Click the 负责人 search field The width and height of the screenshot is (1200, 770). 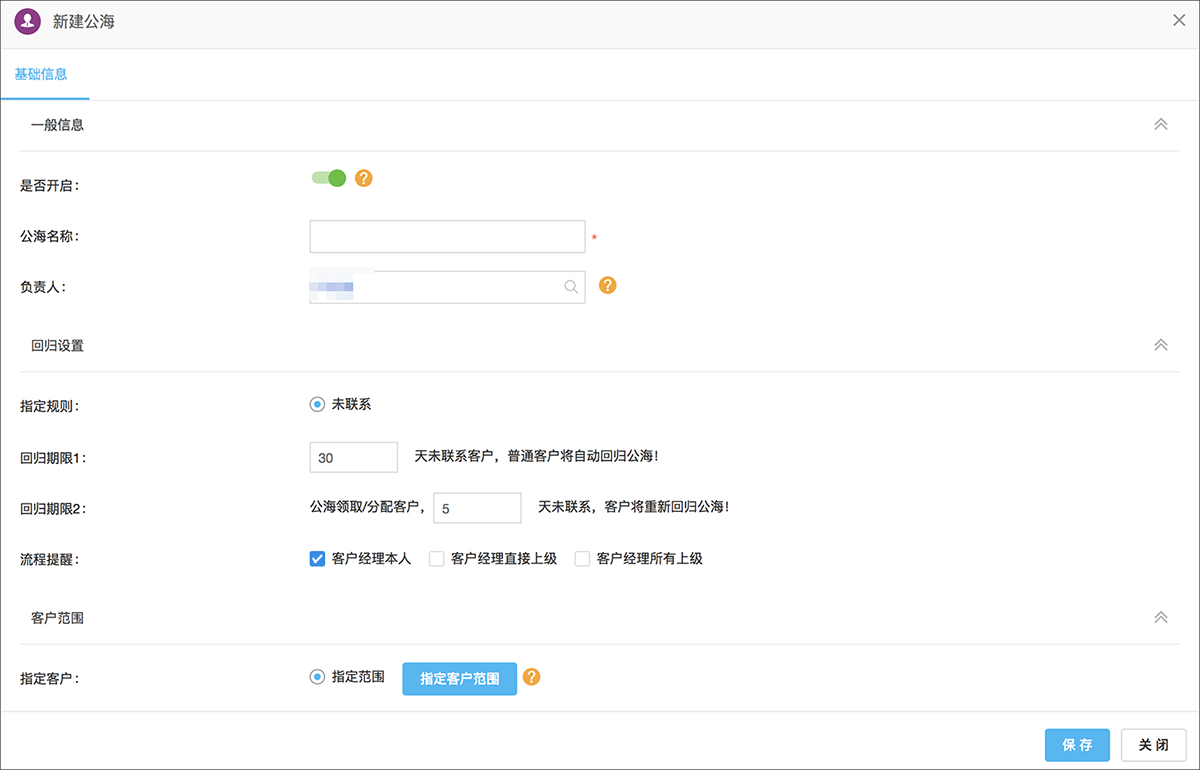click(x=447, y=287)
